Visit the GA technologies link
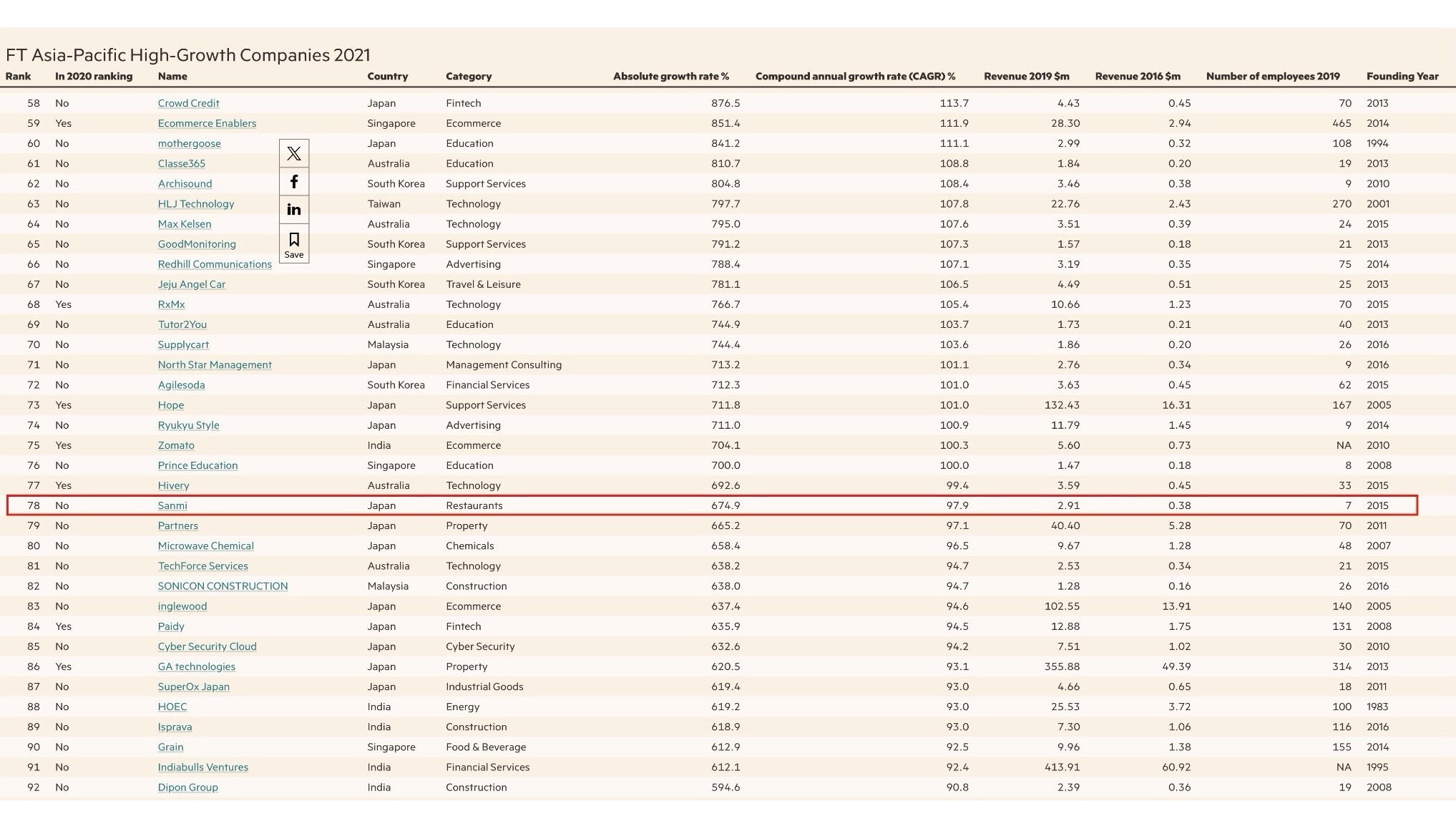 tap(196, 666)
